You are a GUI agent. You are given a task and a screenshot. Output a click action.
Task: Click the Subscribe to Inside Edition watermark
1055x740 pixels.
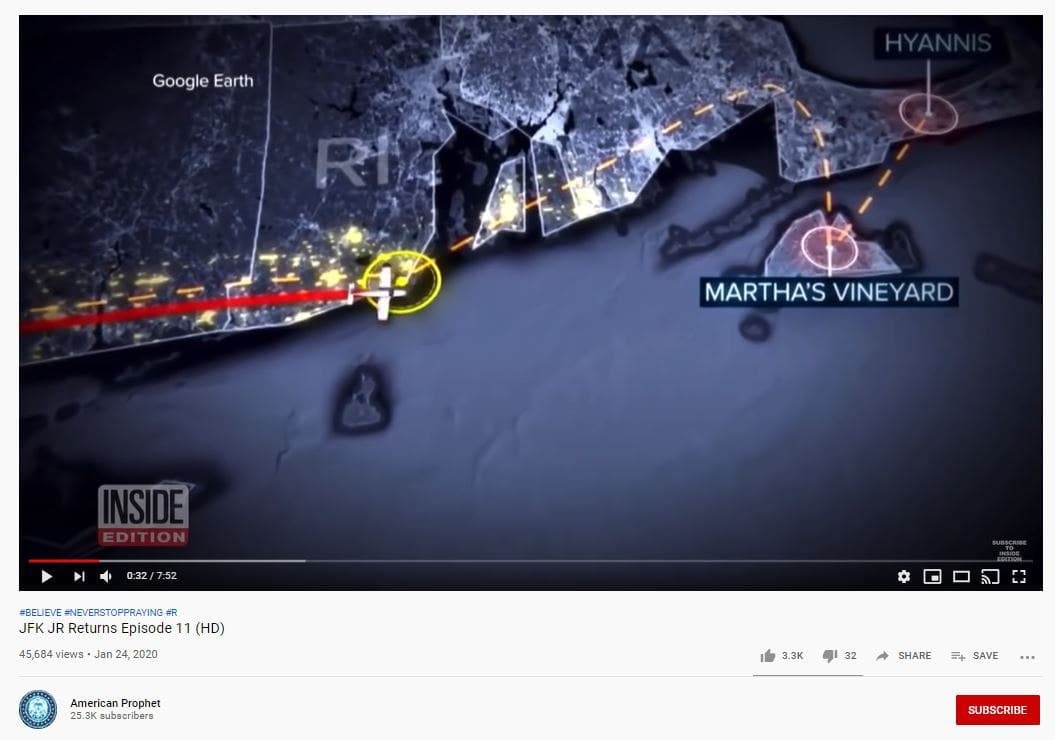1009,550
